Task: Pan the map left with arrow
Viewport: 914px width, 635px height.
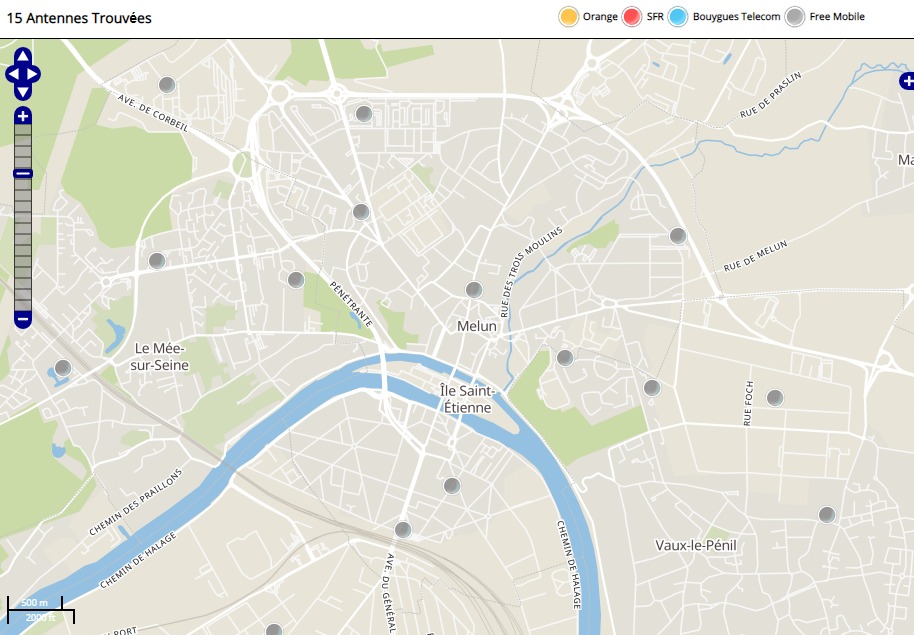Action: tap(11, 74)
